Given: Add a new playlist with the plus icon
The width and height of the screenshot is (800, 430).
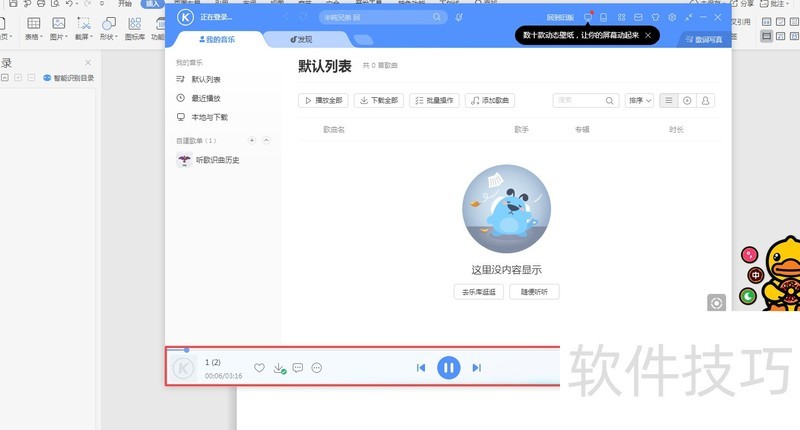Looking at the screenshot, I should (x=252, y=140).
